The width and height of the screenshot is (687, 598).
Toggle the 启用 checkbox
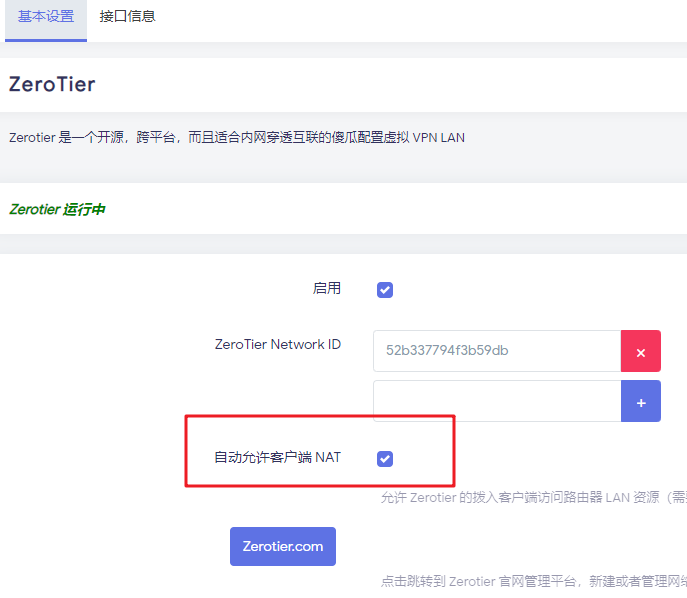pyautogui.click(x=385, y=290)
